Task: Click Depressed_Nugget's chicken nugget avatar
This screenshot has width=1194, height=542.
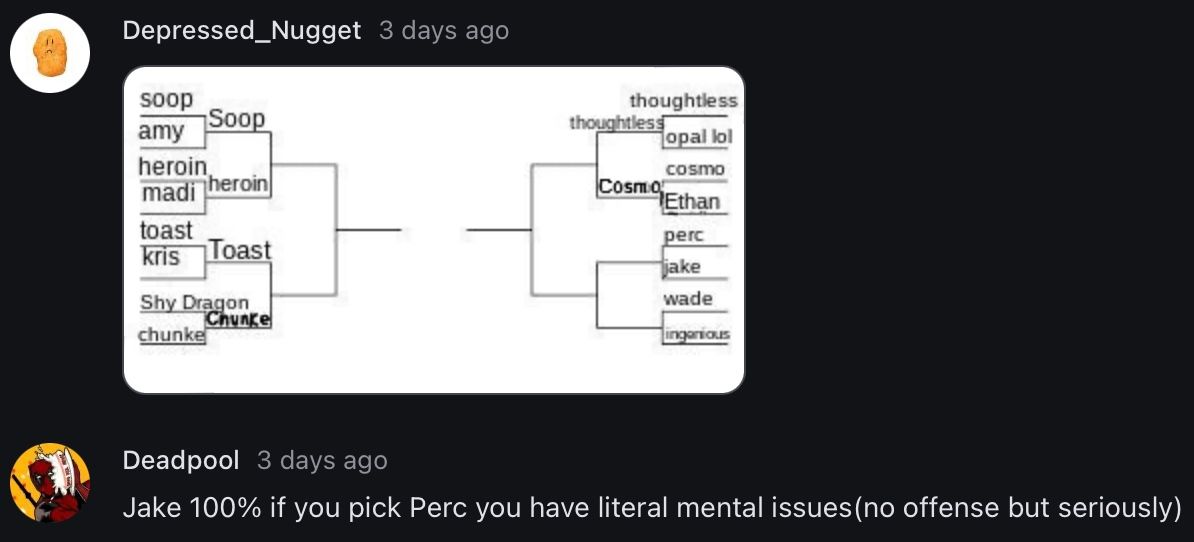Action: coord(50,53)
